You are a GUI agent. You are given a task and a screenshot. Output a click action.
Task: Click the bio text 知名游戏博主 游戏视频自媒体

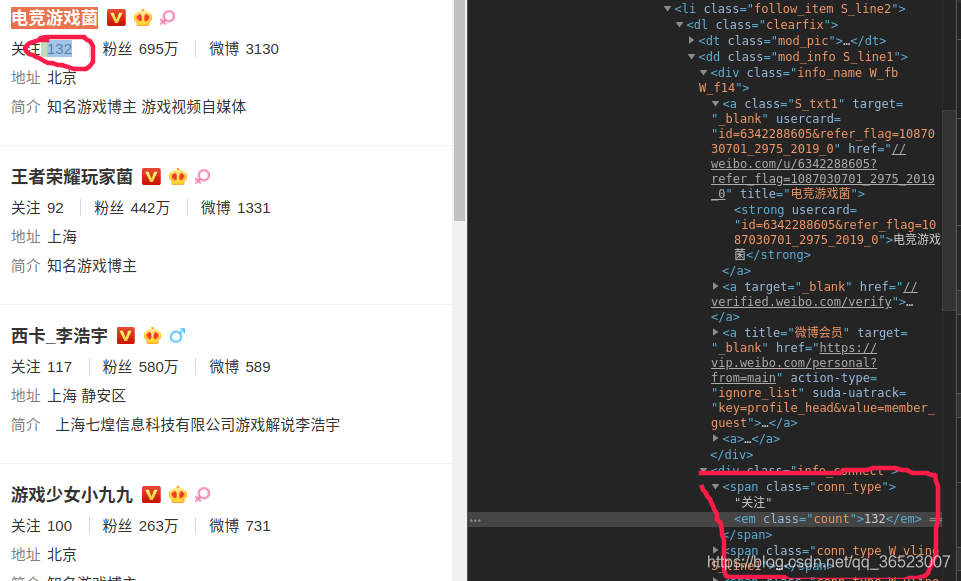coord(146,107)
